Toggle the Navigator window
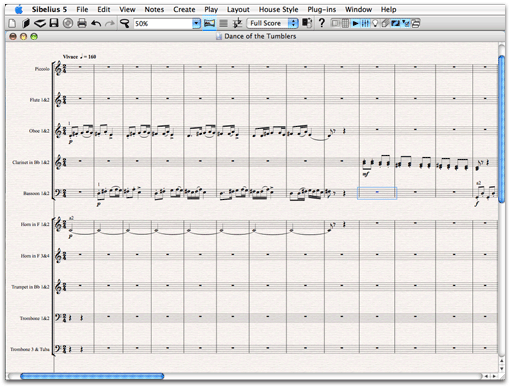Viewport: 510px width, 388px height. (335, 23)
